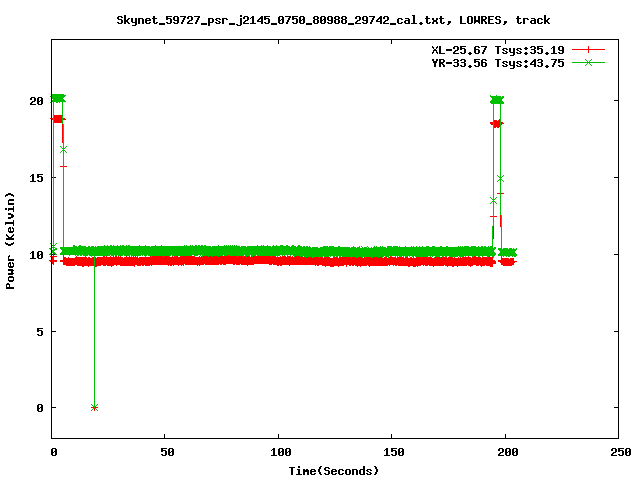640x480 pixels.
Task: Click y-axis tick label 20
Action: pyautogui.click(x=36, y=101)
